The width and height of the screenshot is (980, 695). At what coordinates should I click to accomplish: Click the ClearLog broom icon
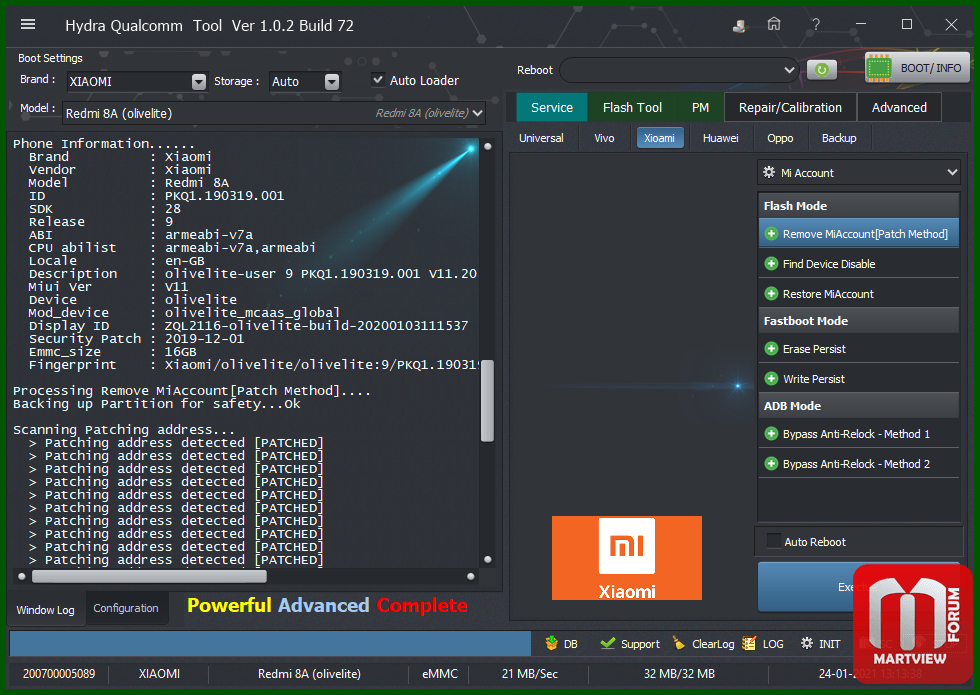pos(679,643)
